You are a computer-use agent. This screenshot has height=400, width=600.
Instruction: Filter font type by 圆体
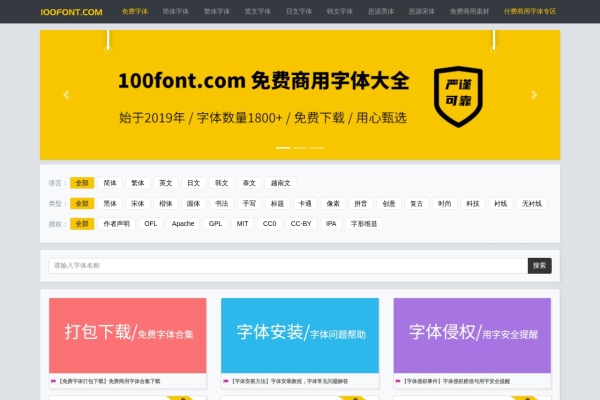[194, 204]
